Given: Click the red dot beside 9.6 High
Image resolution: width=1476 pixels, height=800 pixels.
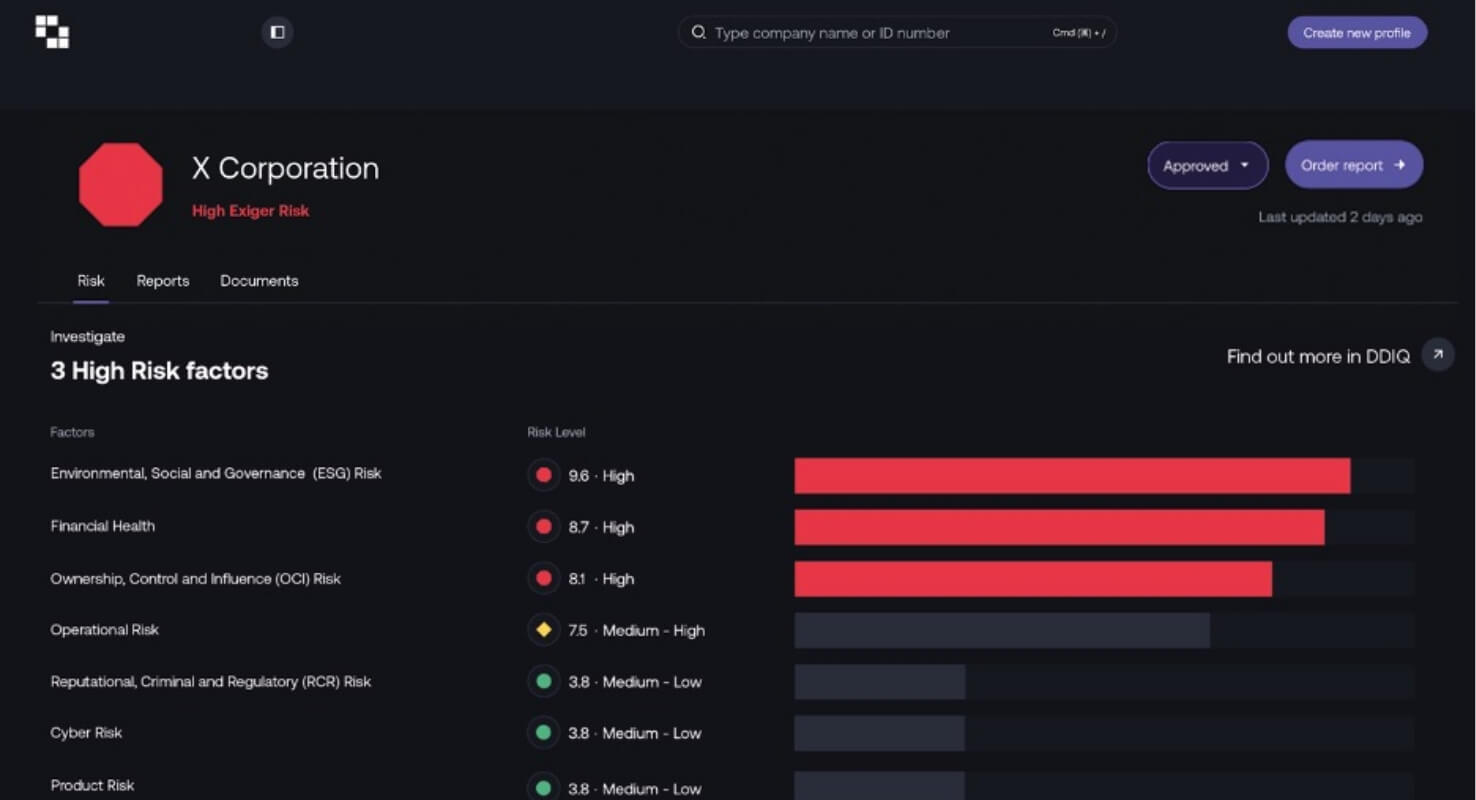Looking at the screenshot, I should [544, 475].
